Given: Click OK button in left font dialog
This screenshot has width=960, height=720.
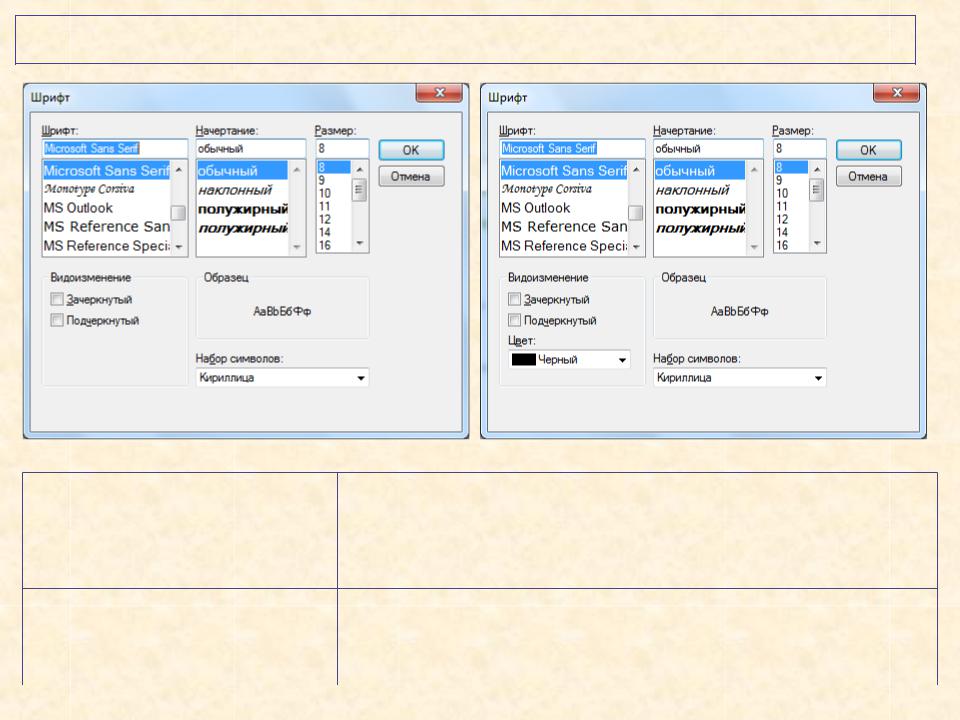Looking at the screenshot, I should pos(411,150).
